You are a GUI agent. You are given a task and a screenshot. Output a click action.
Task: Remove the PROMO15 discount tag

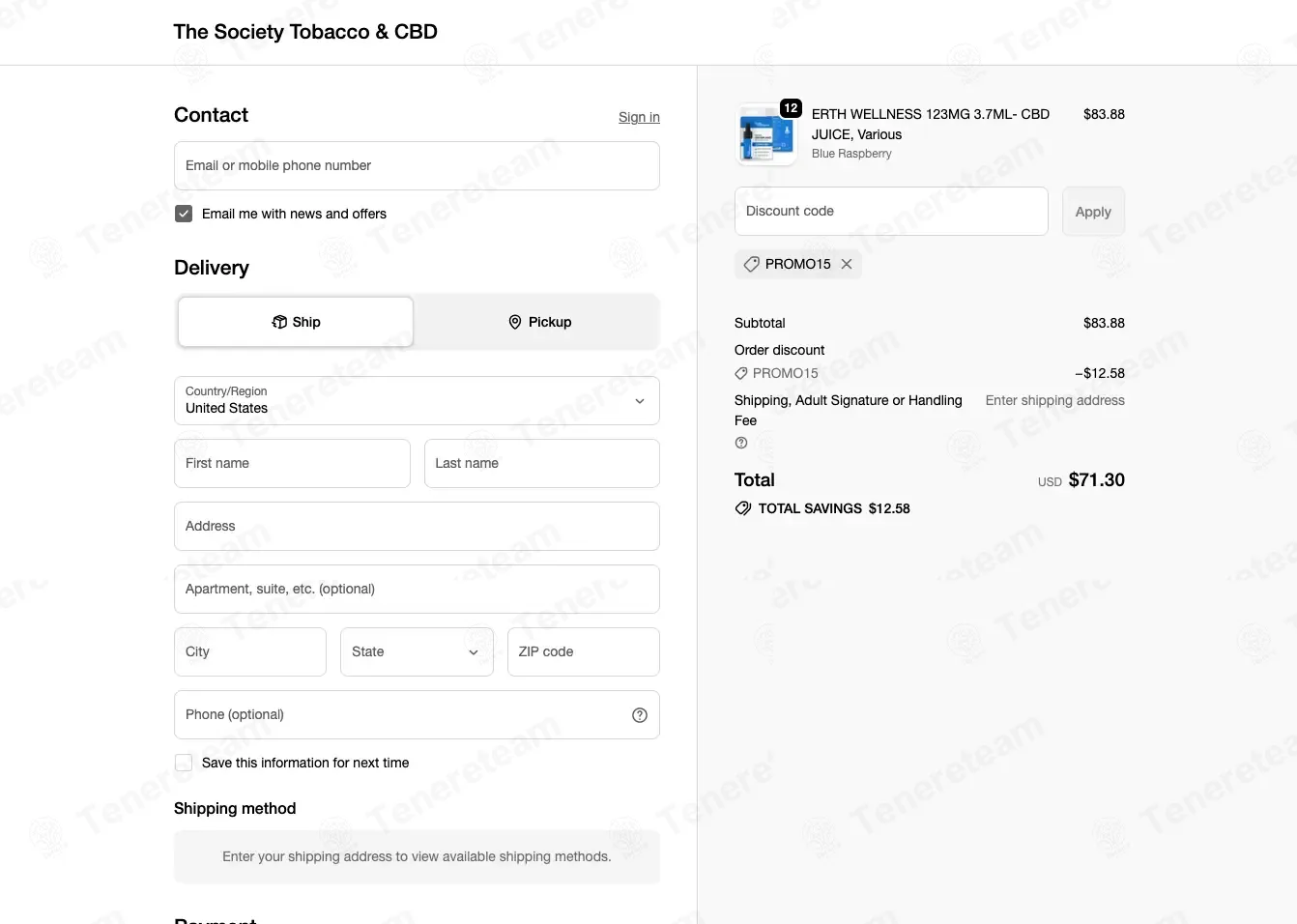pyautogui.click(x=847, y=264)
